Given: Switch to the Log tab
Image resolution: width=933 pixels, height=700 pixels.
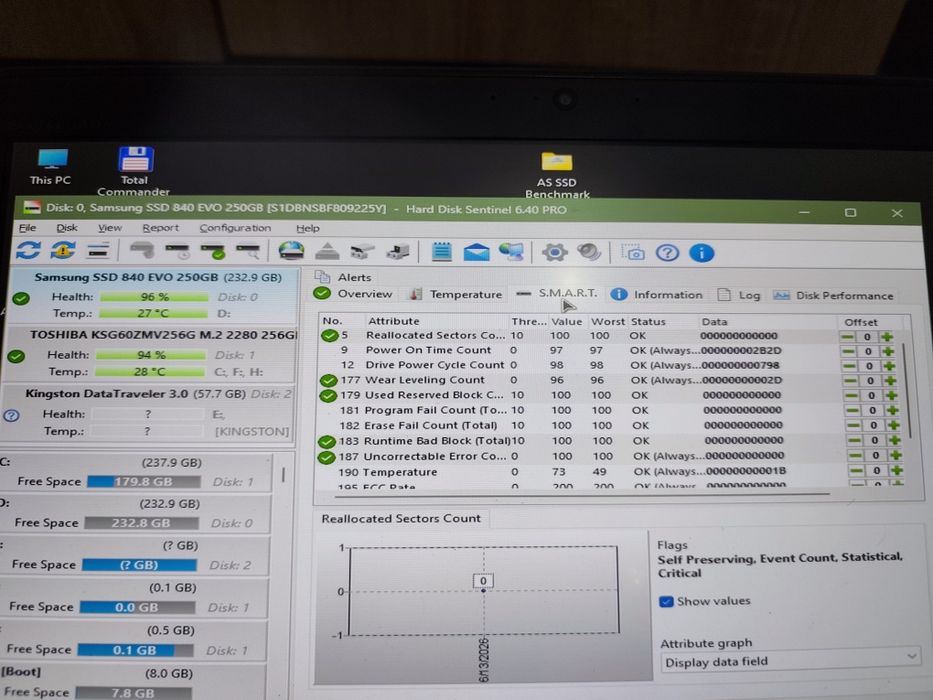Looking at the screenshot, I should click(x=739, y=295).
